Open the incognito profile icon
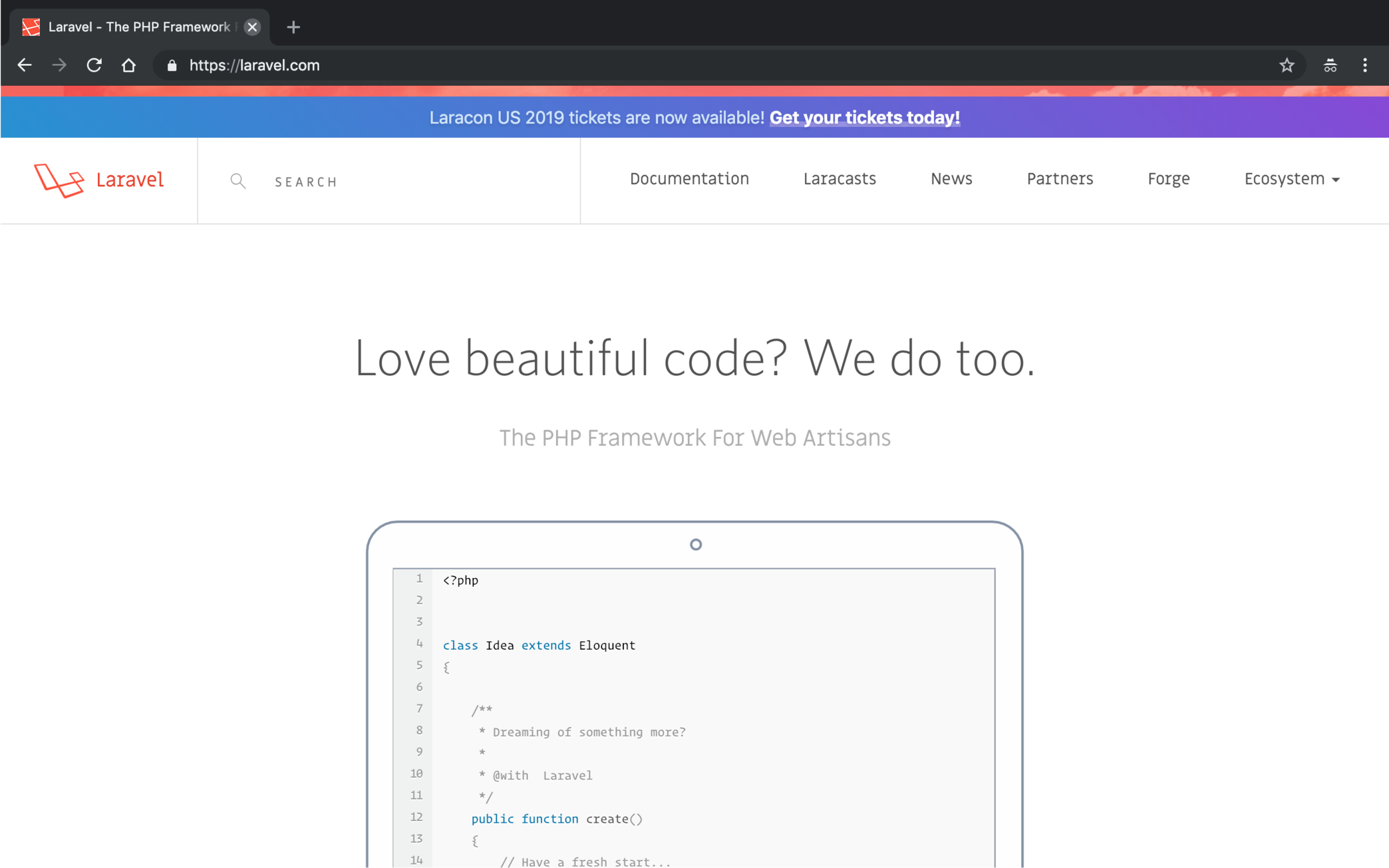 pyautogui.click(x=1330, y=65)
